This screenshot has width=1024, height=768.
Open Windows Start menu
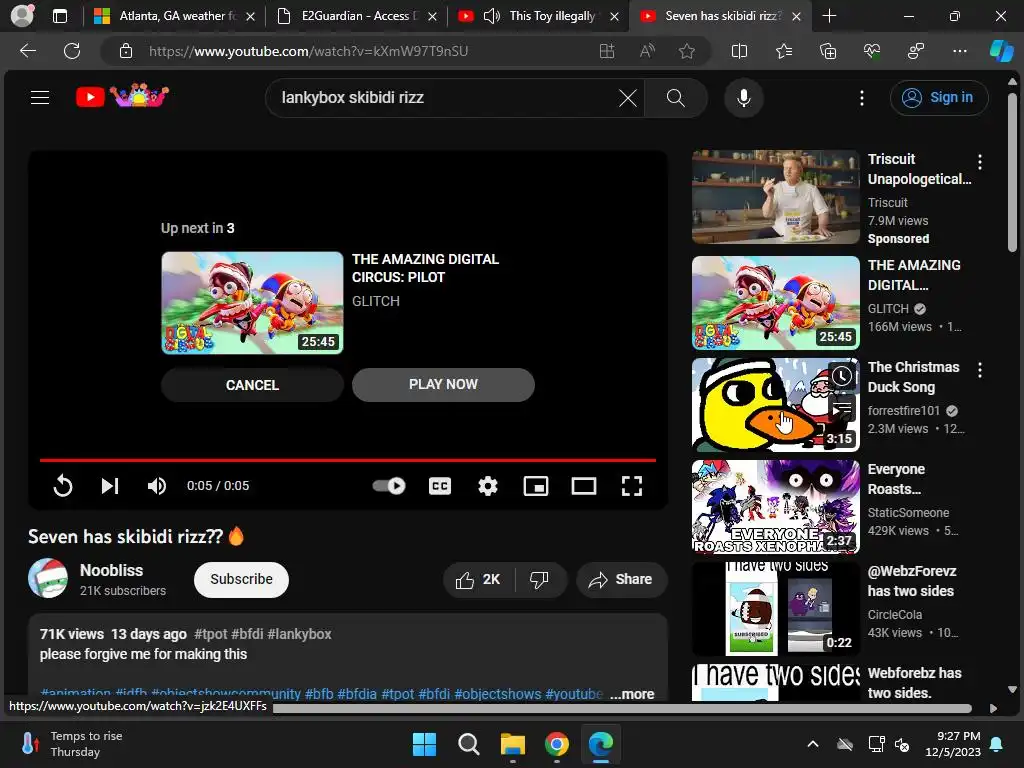(424, 744)
